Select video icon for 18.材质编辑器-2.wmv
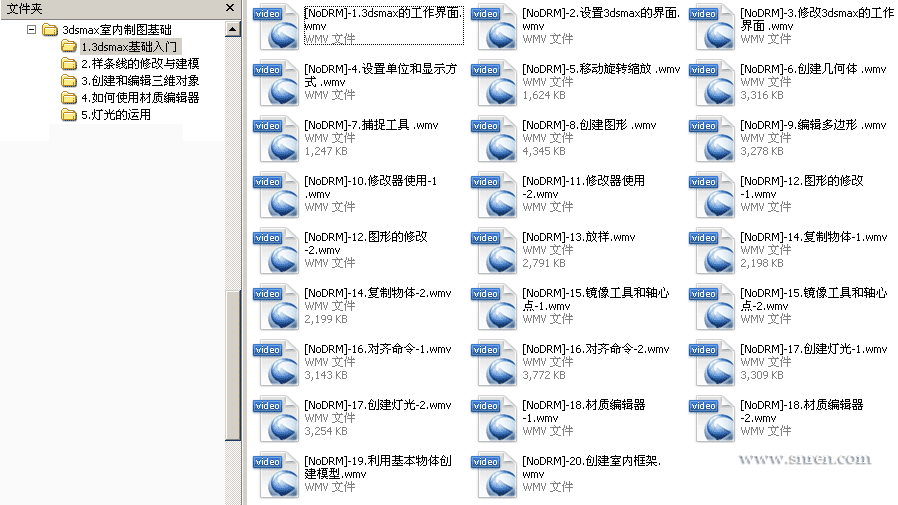The width and height of the screenshot is (898, 505). coord(712,420)
